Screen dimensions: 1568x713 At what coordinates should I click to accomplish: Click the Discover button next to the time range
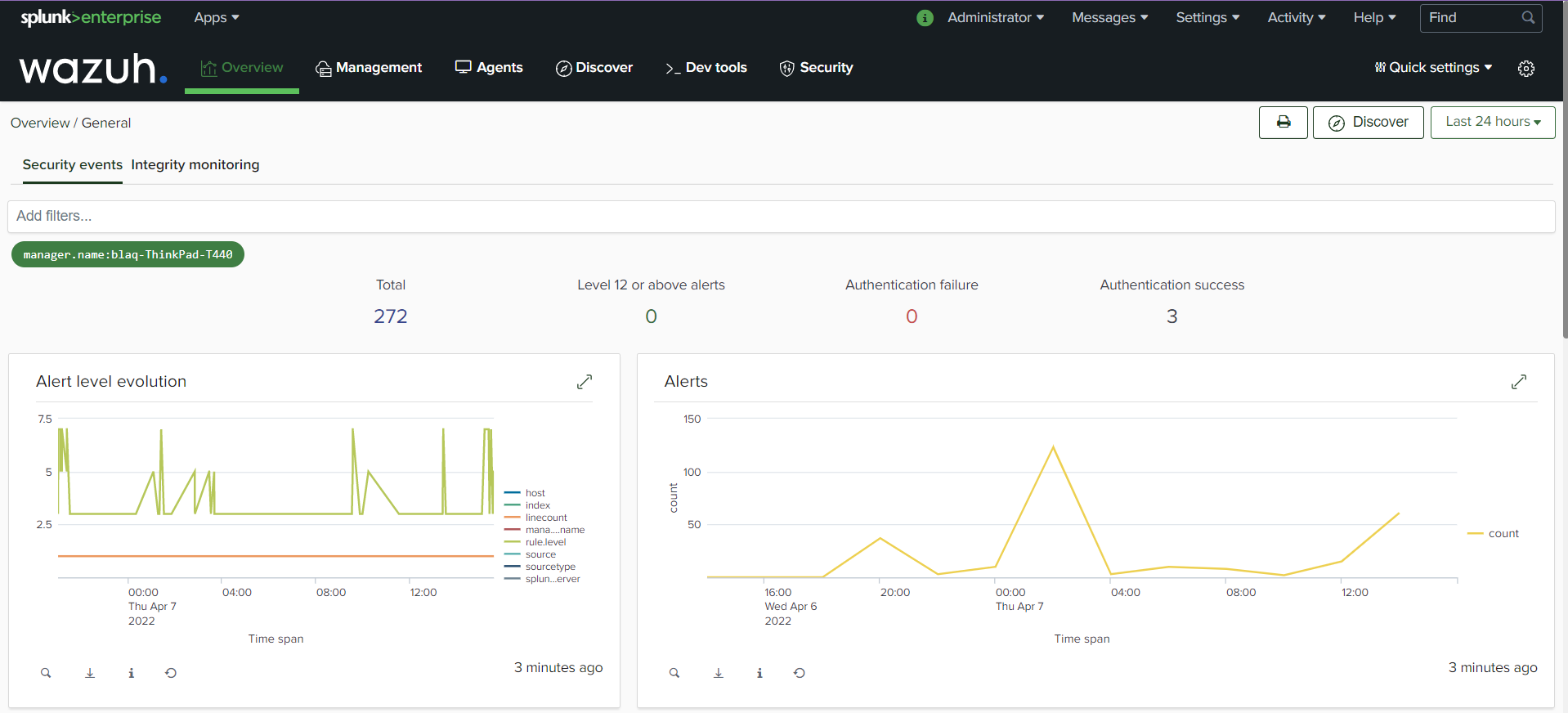coord(1369,123)
